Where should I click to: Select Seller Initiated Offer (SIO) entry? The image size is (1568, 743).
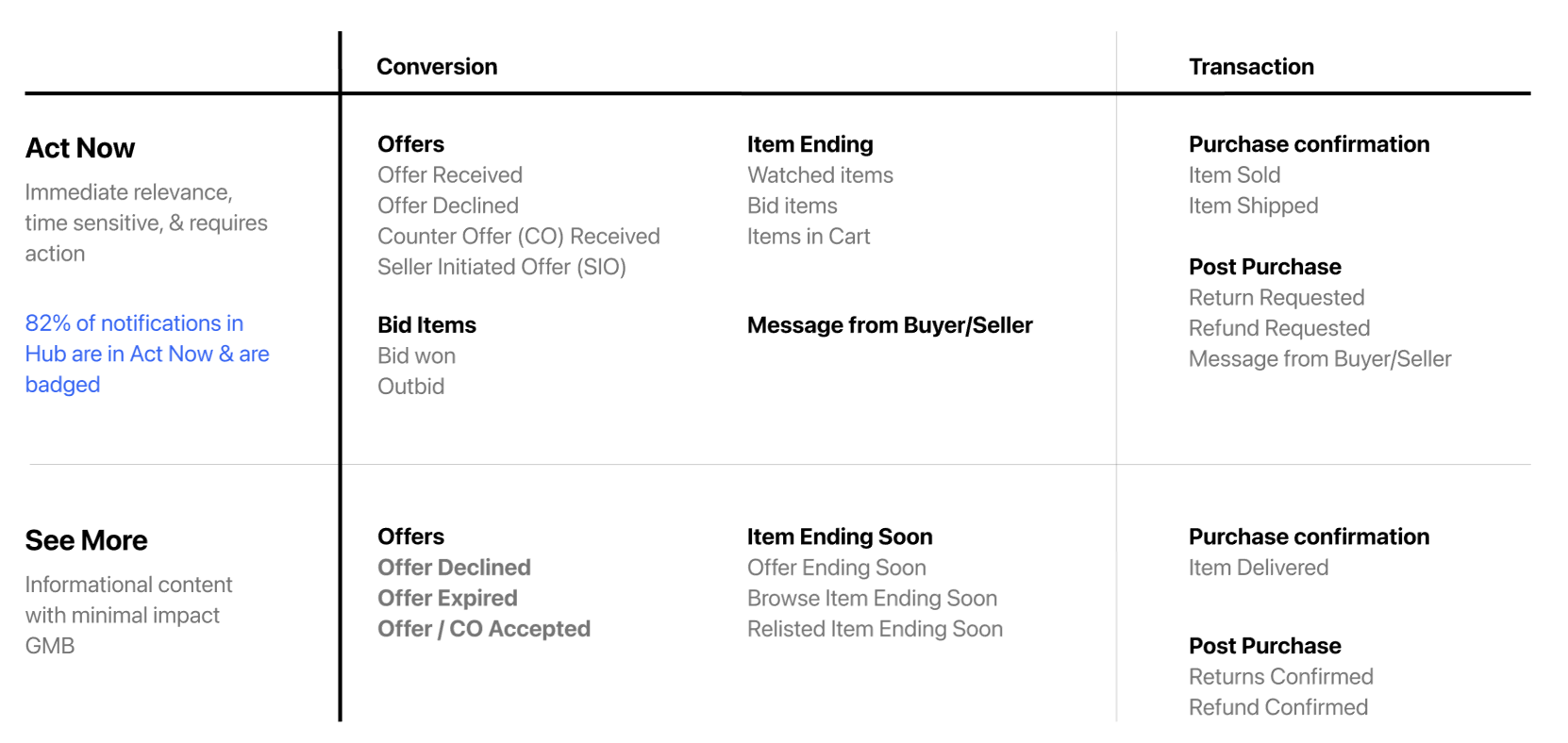(502, 267)
